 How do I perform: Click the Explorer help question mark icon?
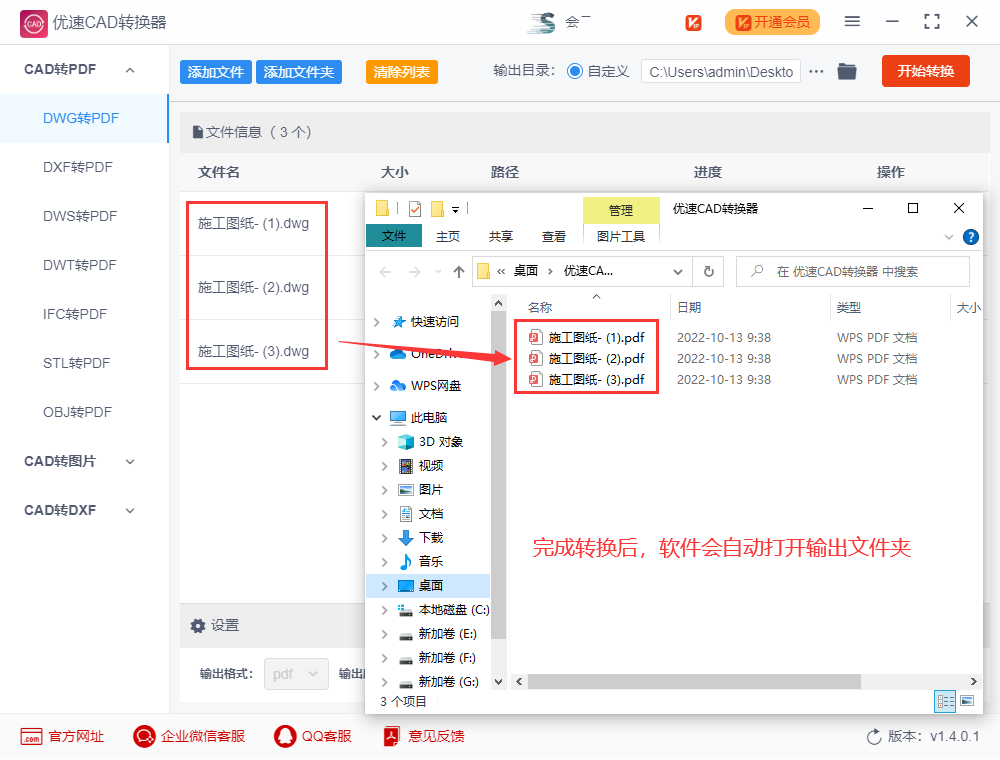click(971, 237)
